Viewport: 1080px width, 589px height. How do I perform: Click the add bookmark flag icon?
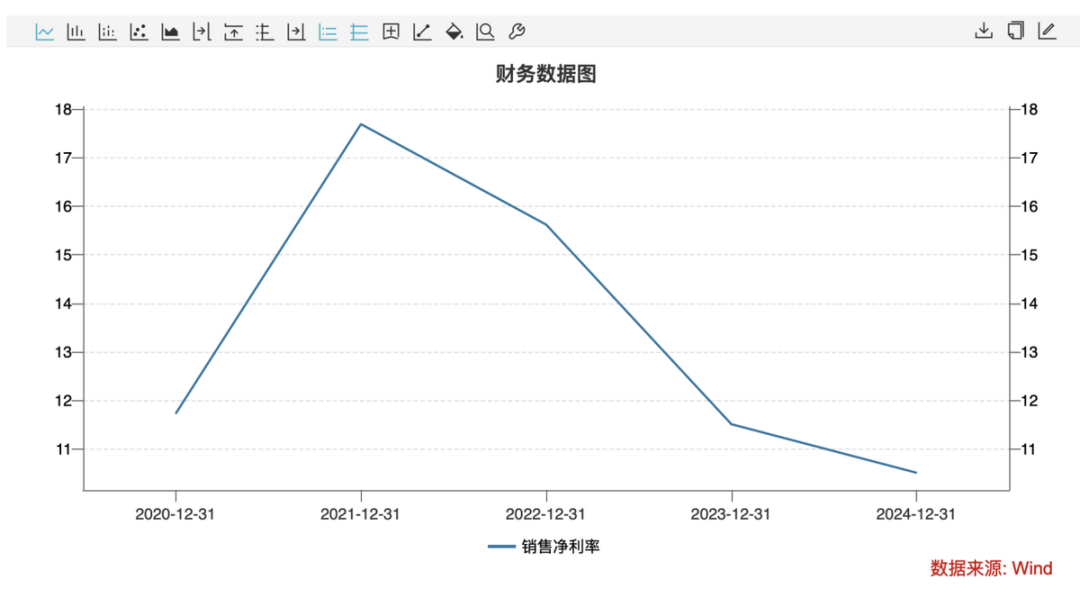390,31
